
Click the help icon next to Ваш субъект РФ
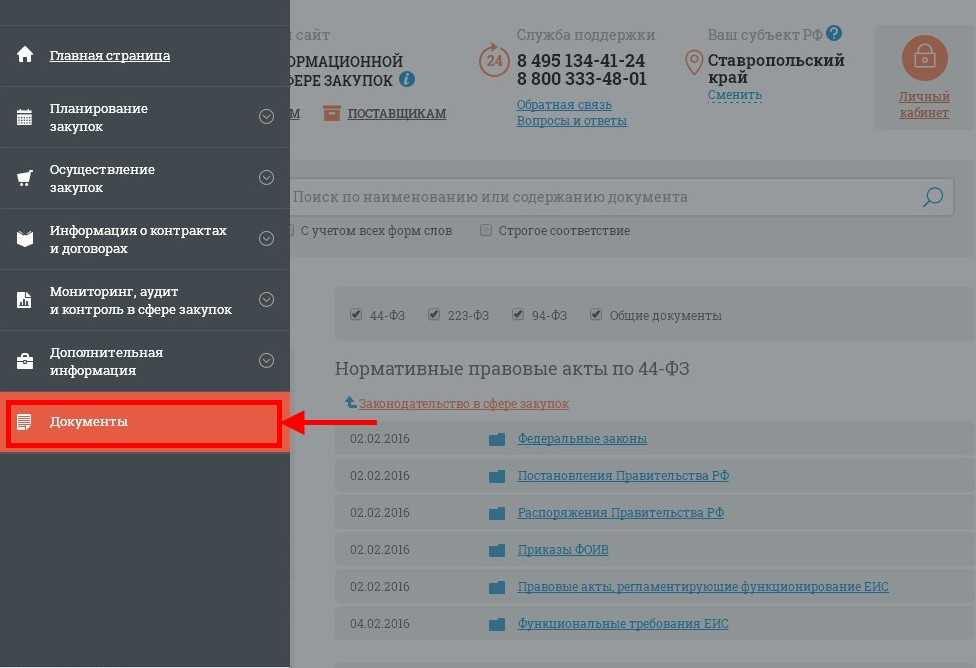coord(834,35)
